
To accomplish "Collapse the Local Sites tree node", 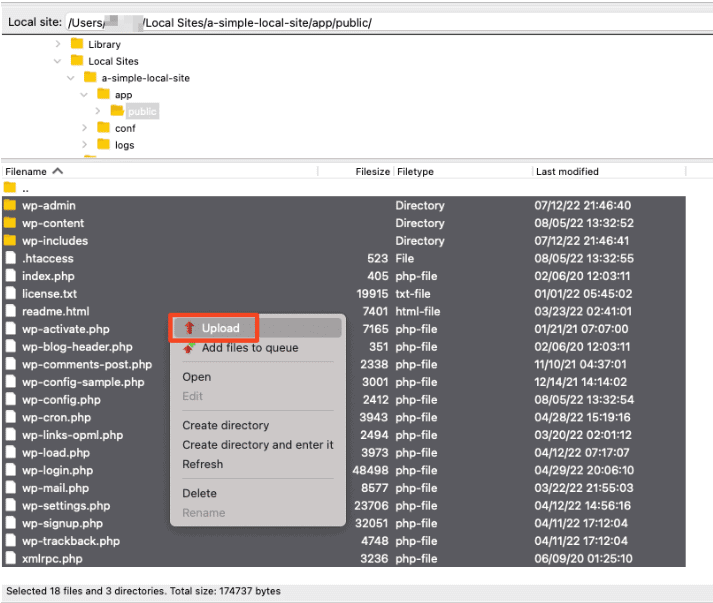I will point(57,61).
